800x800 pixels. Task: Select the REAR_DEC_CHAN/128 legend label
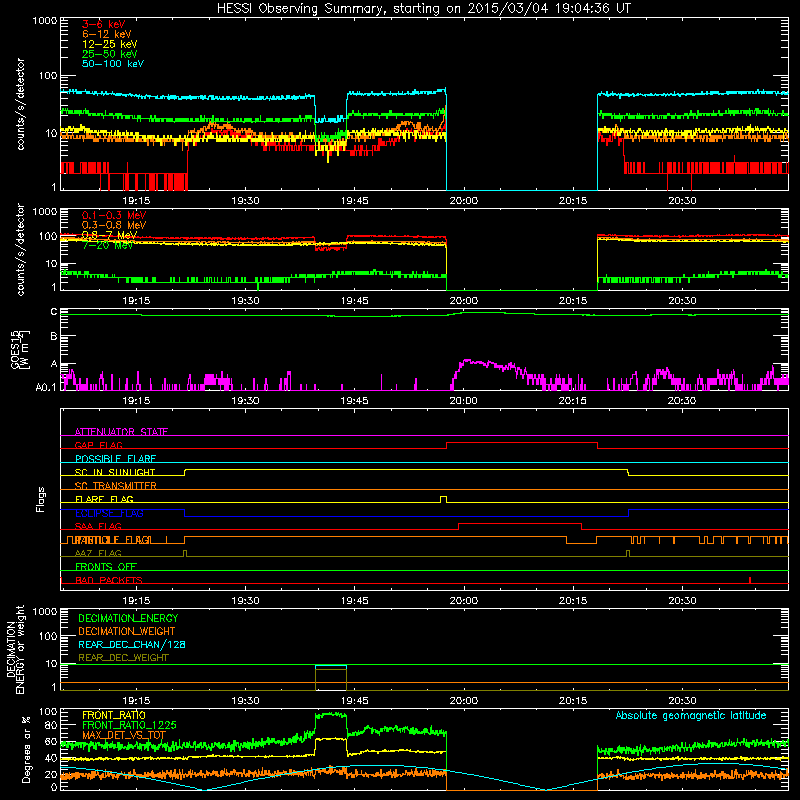tap(132, 644)
